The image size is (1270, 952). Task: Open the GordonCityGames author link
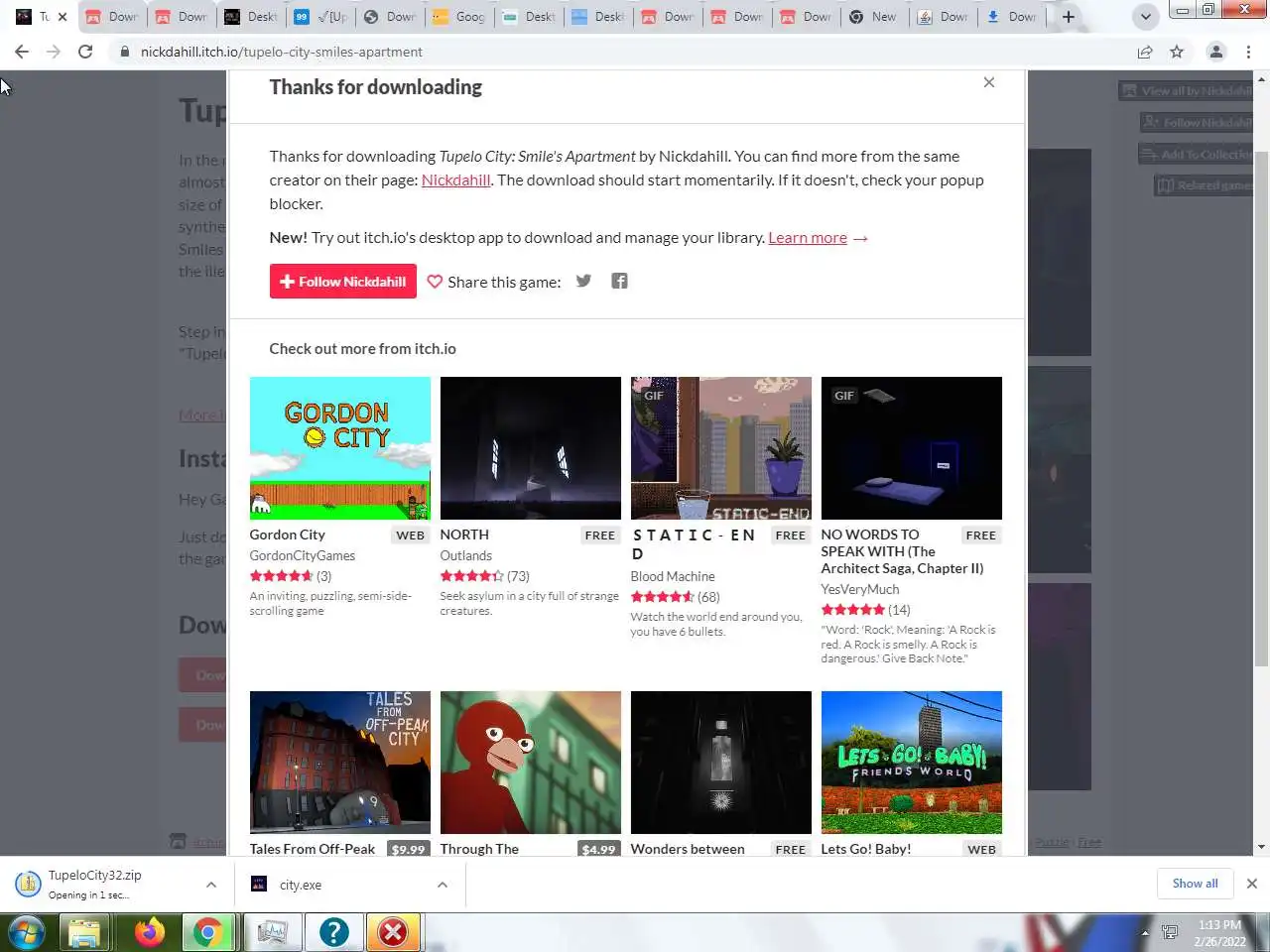303,555
